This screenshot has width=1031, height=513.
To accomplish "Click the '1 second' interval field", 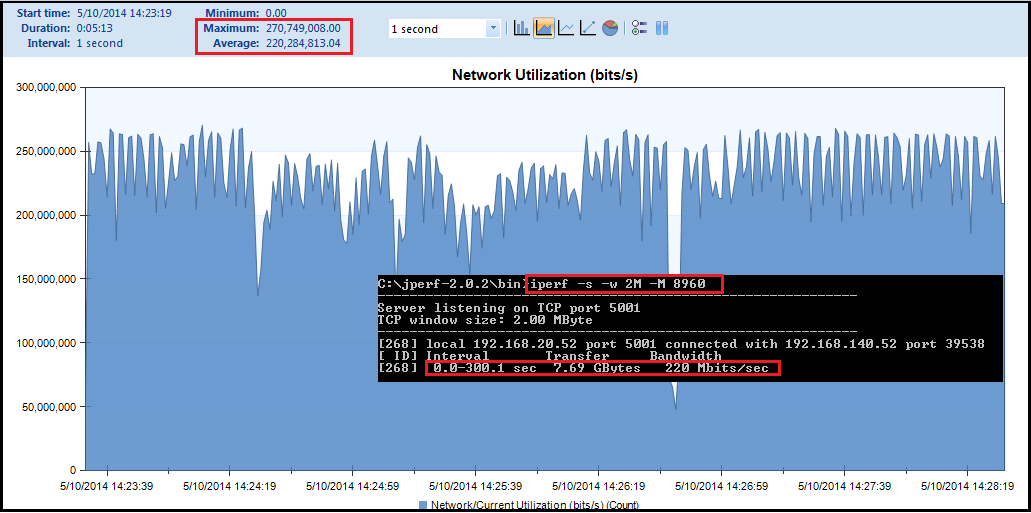I will [436, 29].
